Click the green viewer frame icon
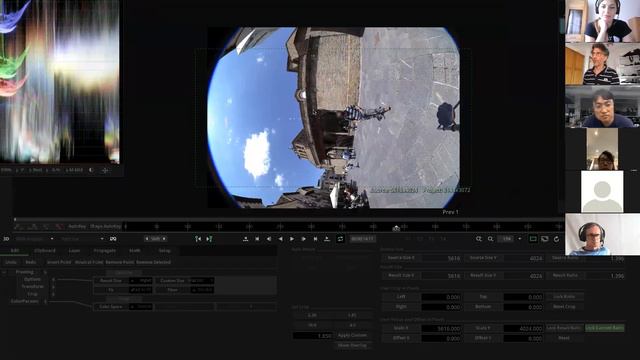Screen dimensions: 640x360 tap(533, 239)
